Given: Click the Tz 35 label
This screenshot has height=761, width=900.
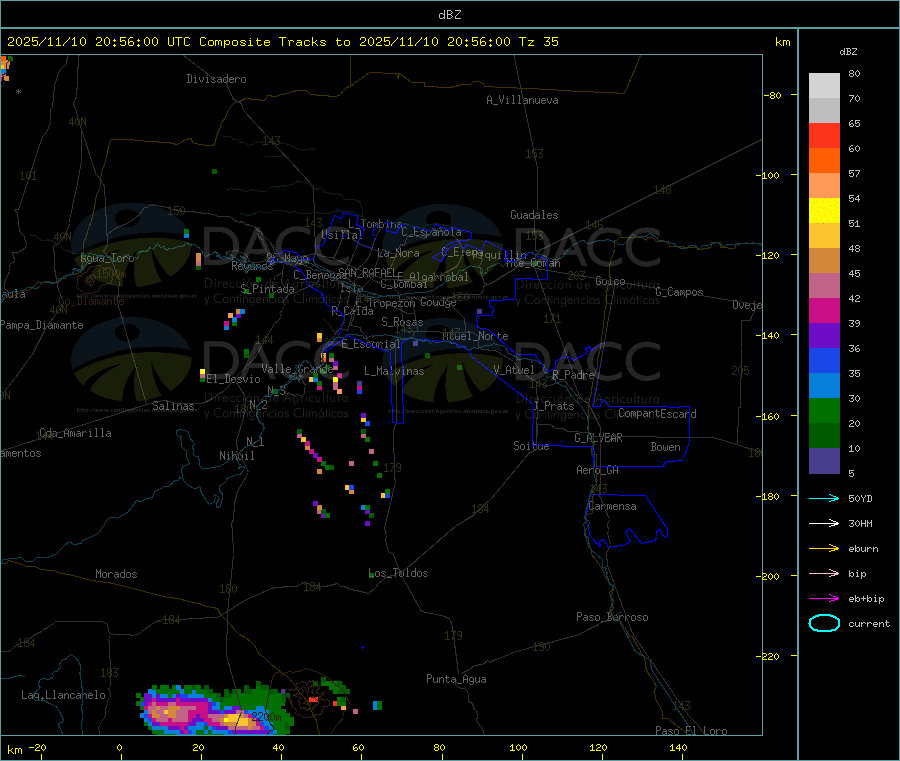Looking at the screenshot, I should tap(538, 42).
